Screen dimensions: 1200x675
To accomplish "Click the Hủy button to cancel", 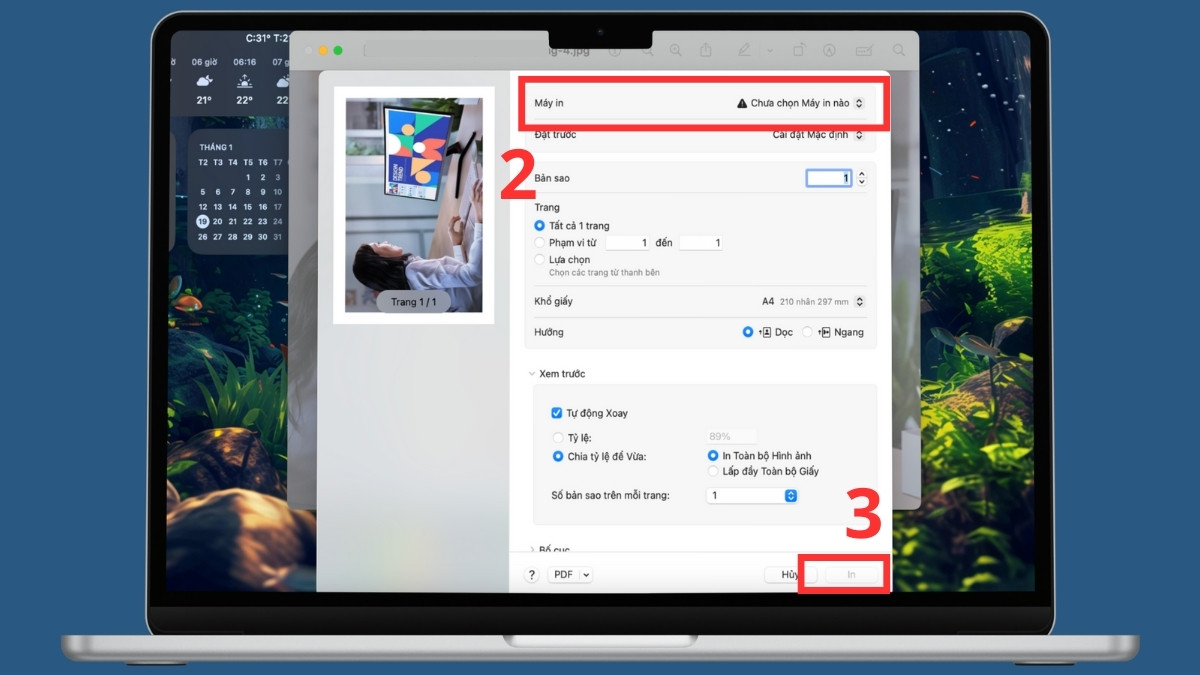I will point(789,574).
